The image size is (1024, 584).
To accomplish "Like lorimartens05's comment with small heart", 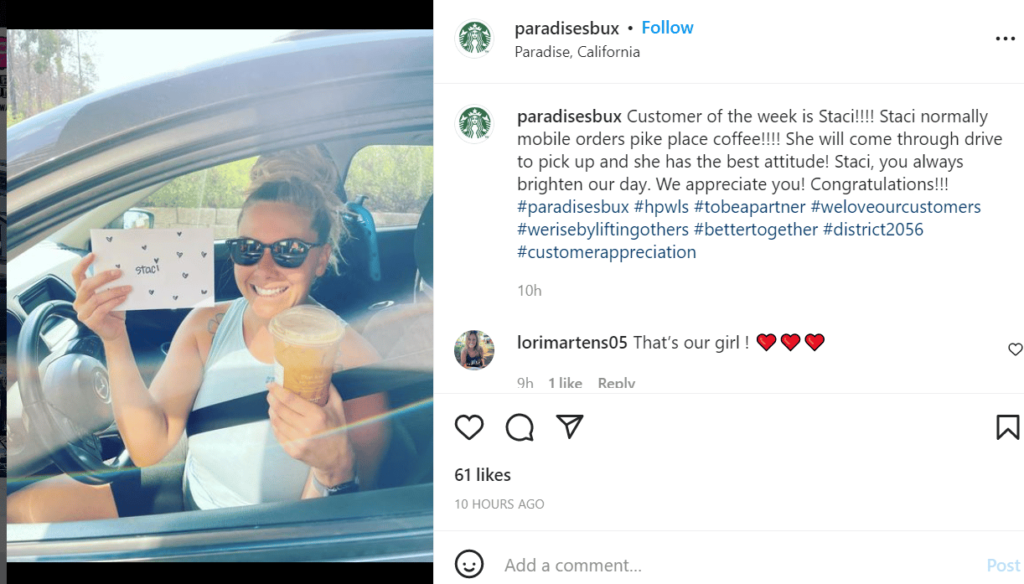I will (x=1015, y=349).
